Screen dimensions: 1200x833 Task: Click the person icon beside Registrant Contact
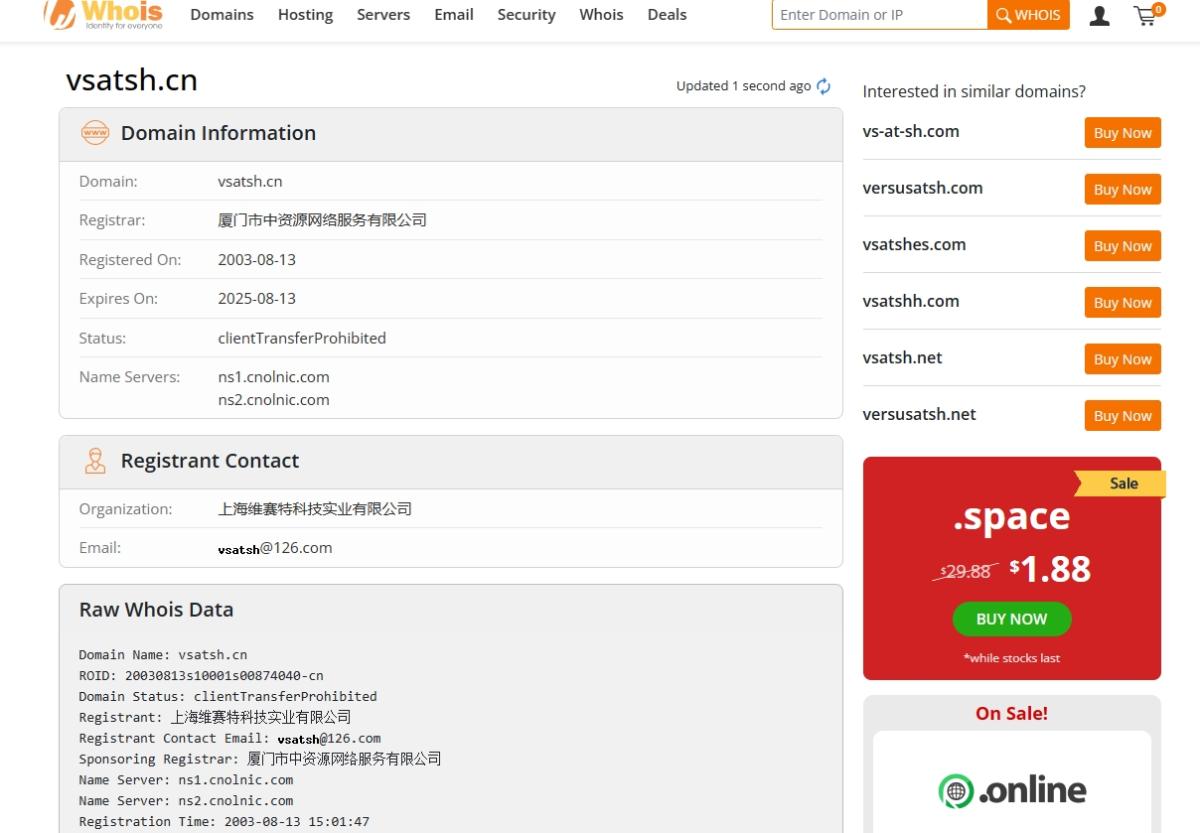(x=95, y=461)
